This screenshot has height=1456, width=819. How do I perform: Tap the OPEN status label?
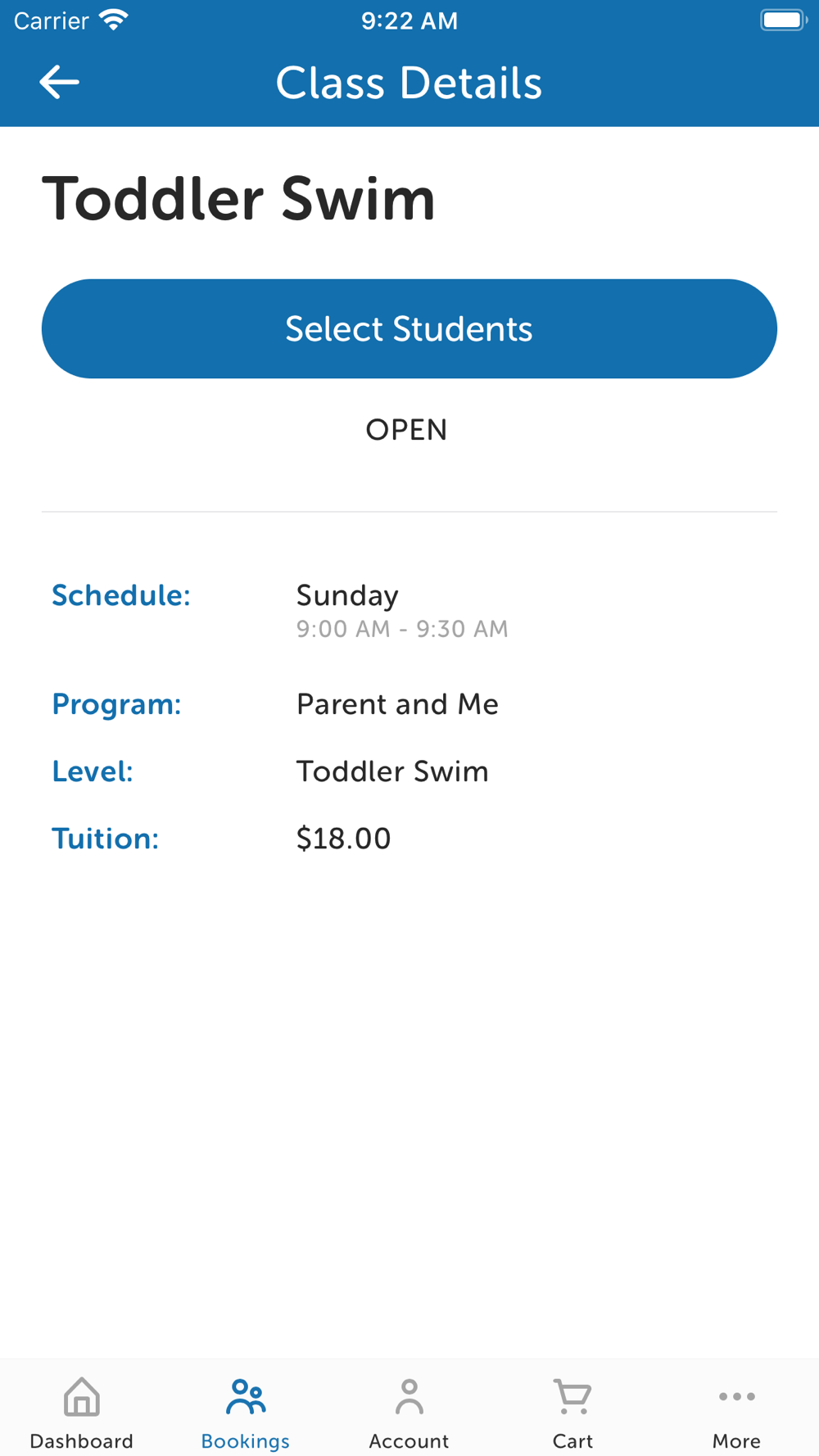point(406,430)
